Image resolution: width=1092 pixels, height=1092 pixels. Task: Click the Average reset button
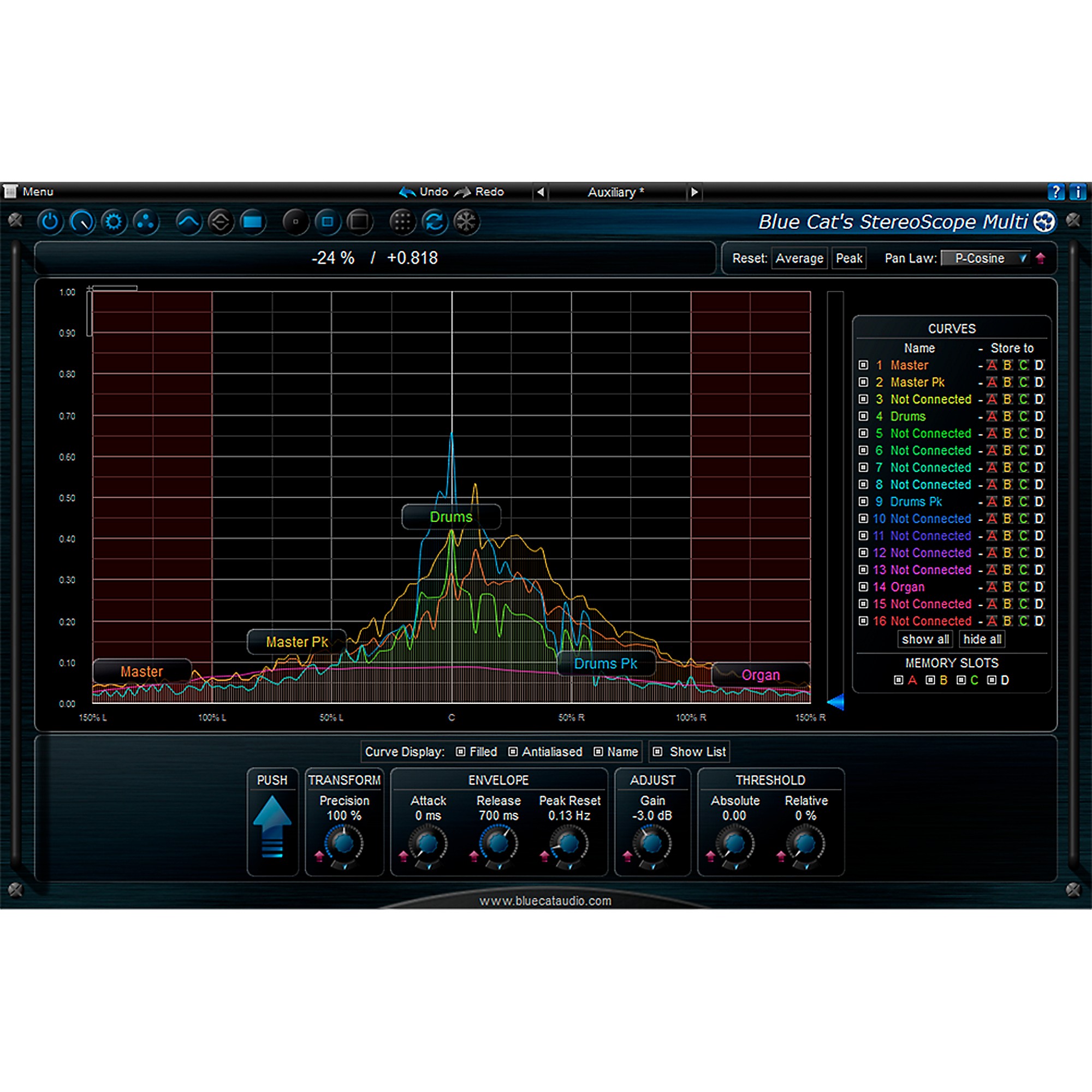click(x=799, y=258)
